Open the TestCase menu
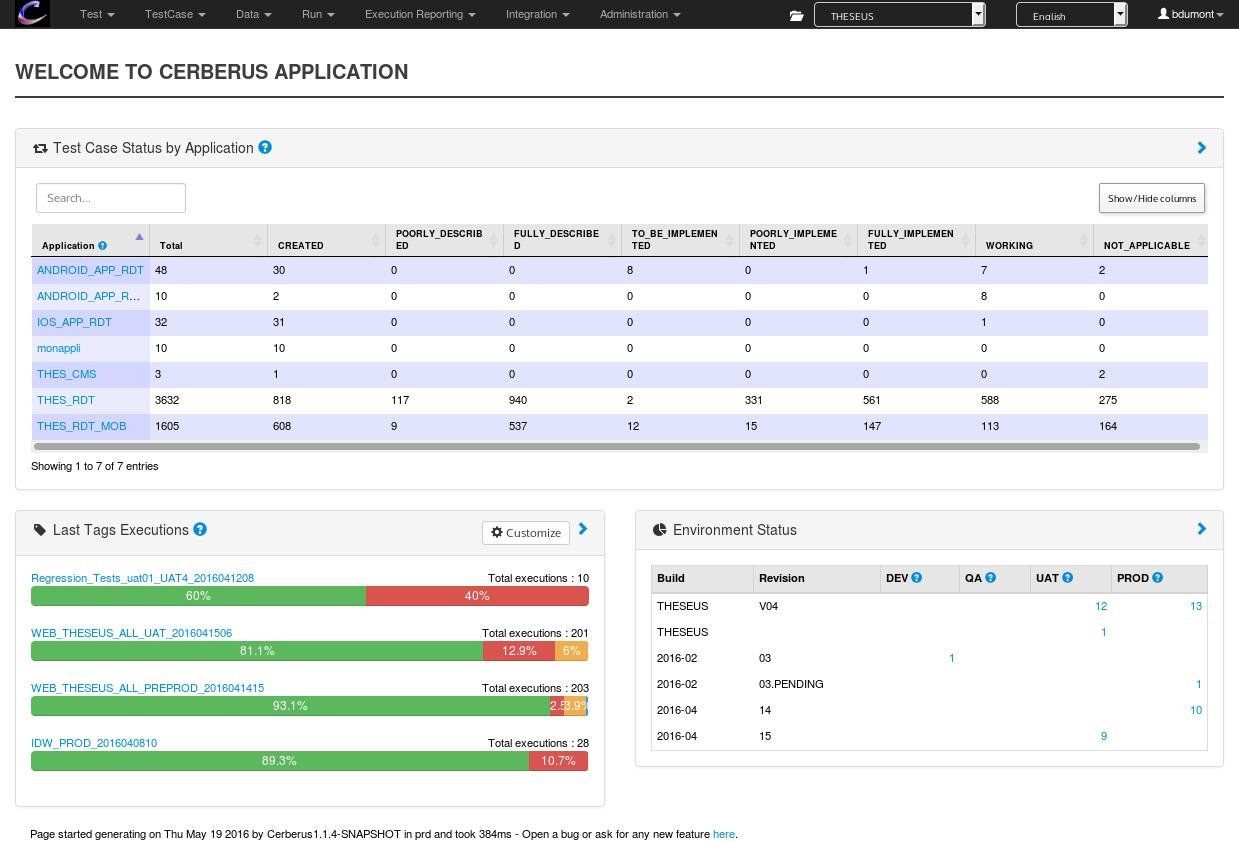The image size is (1239, 842). [174, 15]
